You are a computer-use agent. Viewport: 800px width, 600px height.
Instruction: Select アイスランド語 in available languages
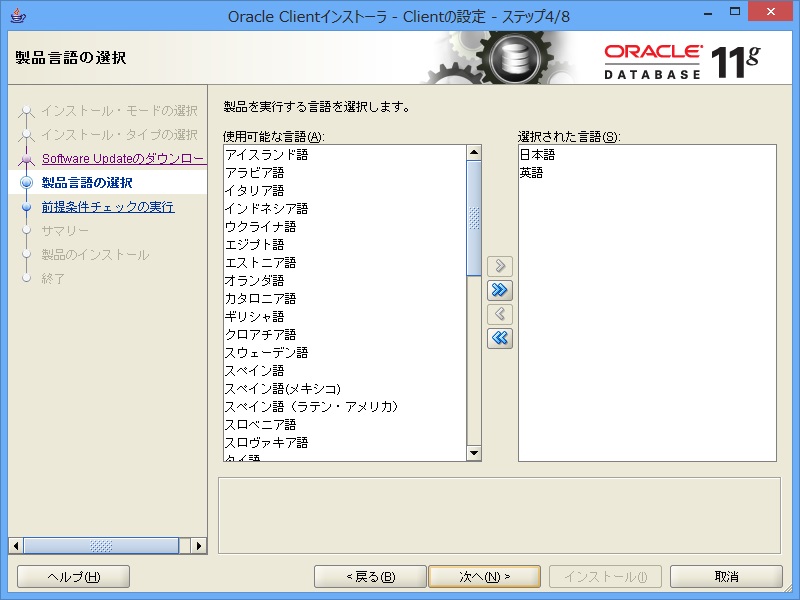tap(266, 155)
